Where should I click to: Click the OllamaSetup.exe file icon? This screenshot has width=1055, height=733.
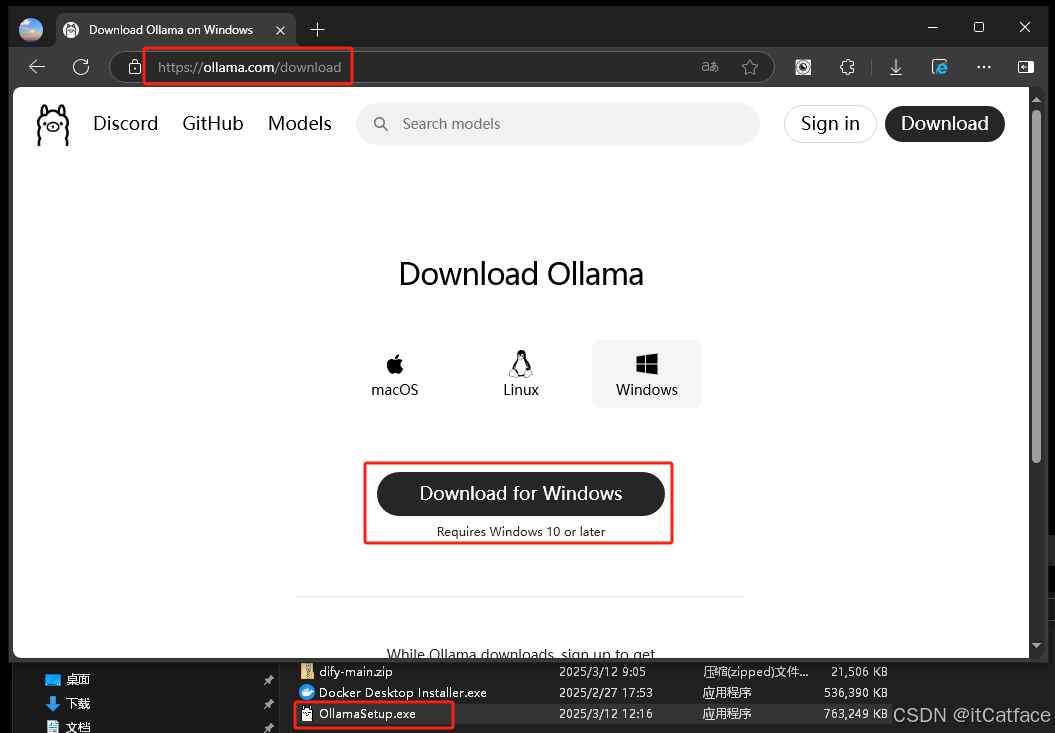click(307, 713)
